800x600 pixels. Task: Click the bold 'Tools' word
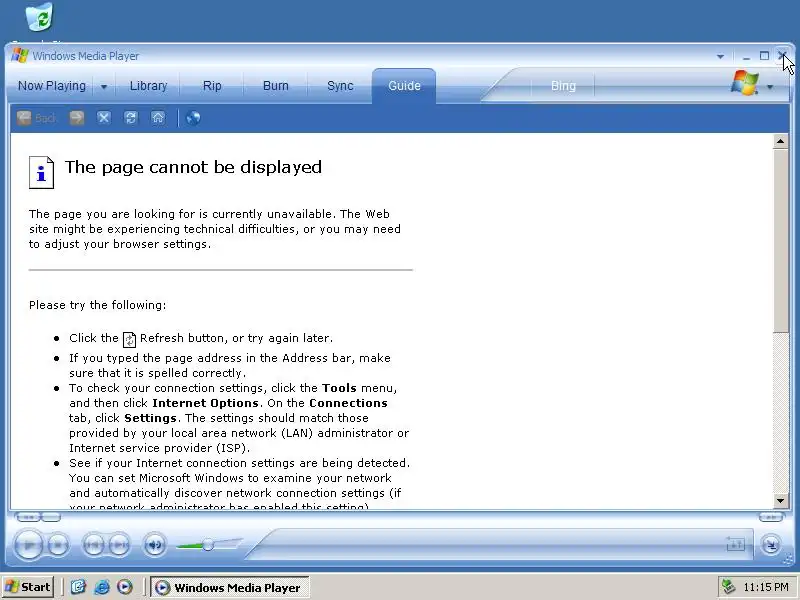click(x=339, y=388)
